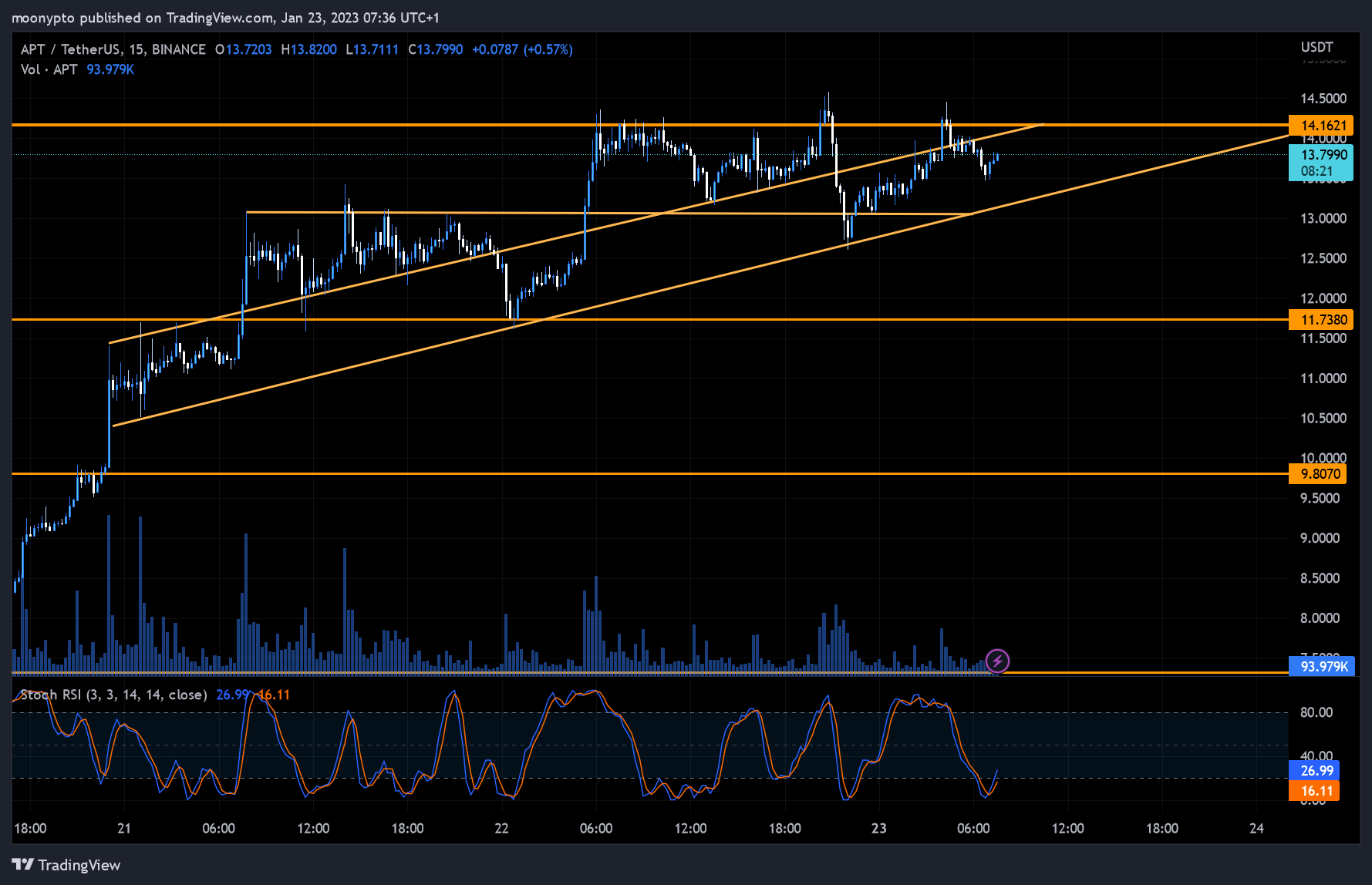Click the time axis label 21
Image resolution: width=1372 pixels, height=885 pixels.
[x=124, y=828]
